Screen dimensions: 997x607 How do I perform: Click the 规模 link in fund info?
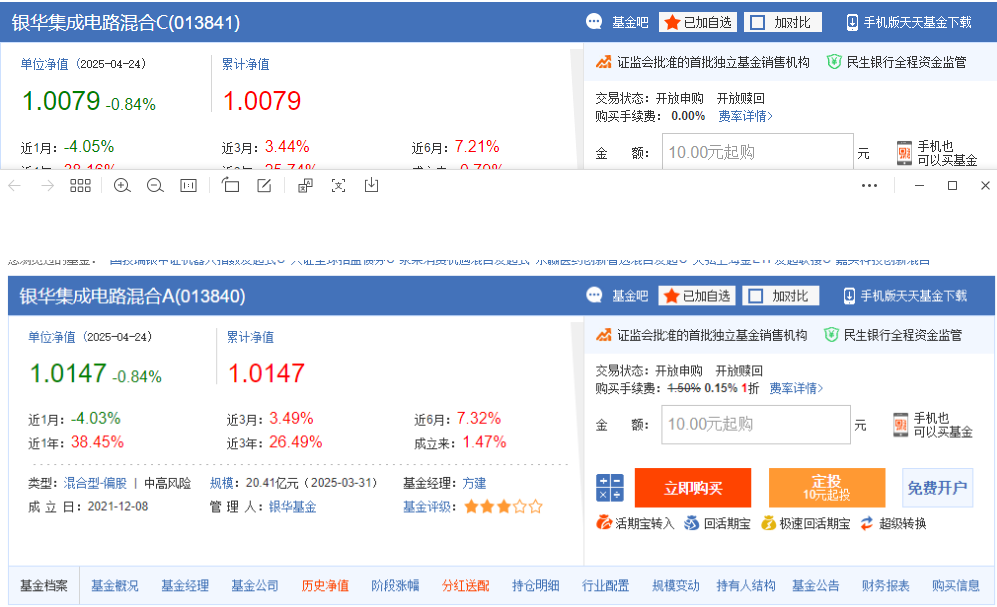click(x=222, y=483)
